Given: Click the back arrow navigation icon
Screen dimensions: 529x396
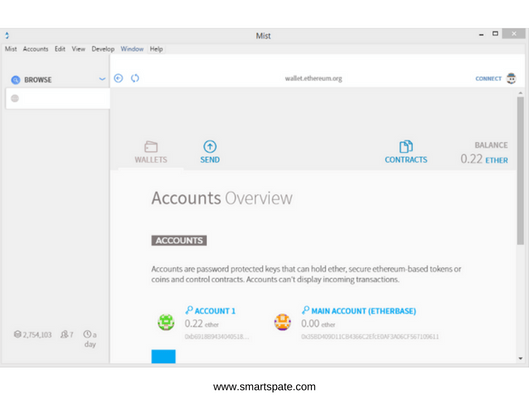Looking at the screenshot, I should click(118, 78).
